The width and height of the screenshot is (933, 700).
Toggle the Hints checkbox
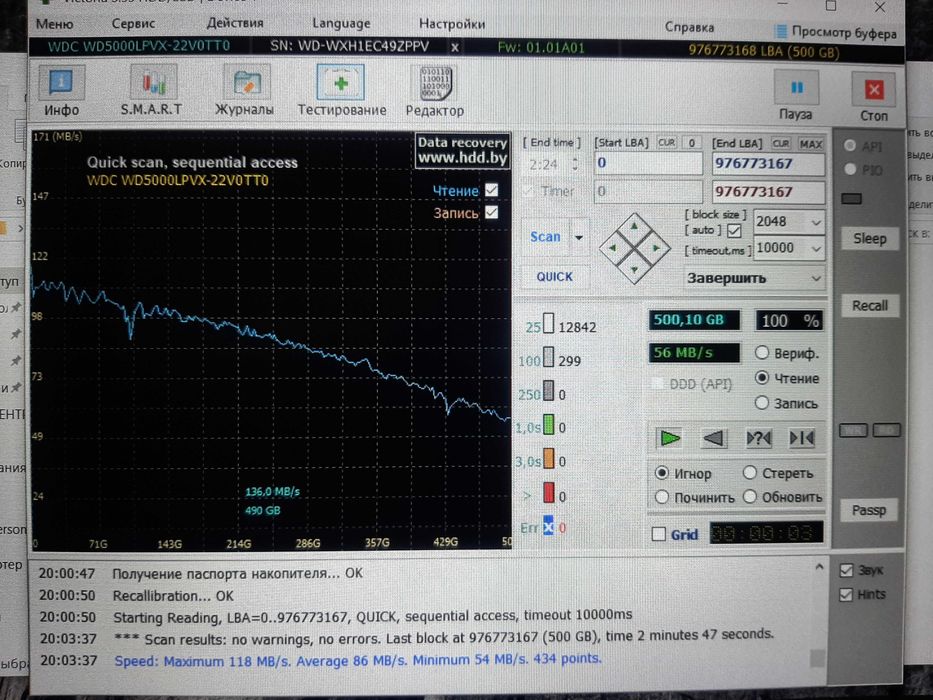846,595
